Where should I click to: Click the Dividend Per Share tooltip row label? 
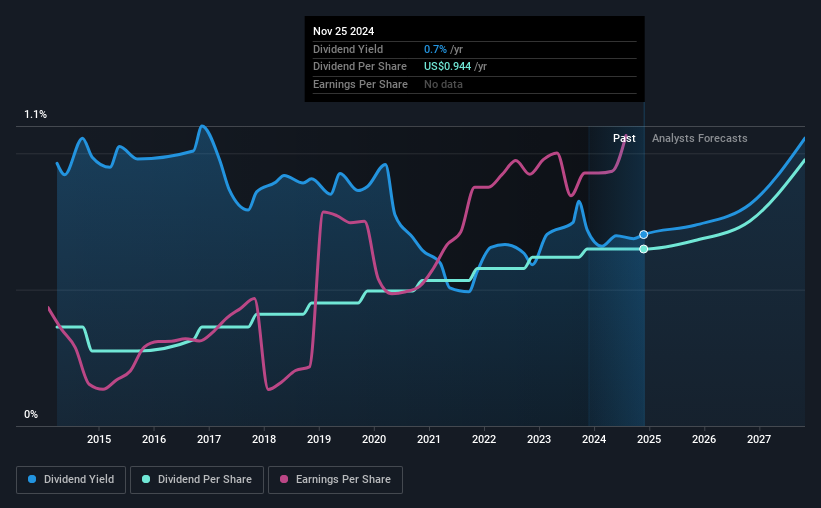pyautogui.click(x=360, y=67)
